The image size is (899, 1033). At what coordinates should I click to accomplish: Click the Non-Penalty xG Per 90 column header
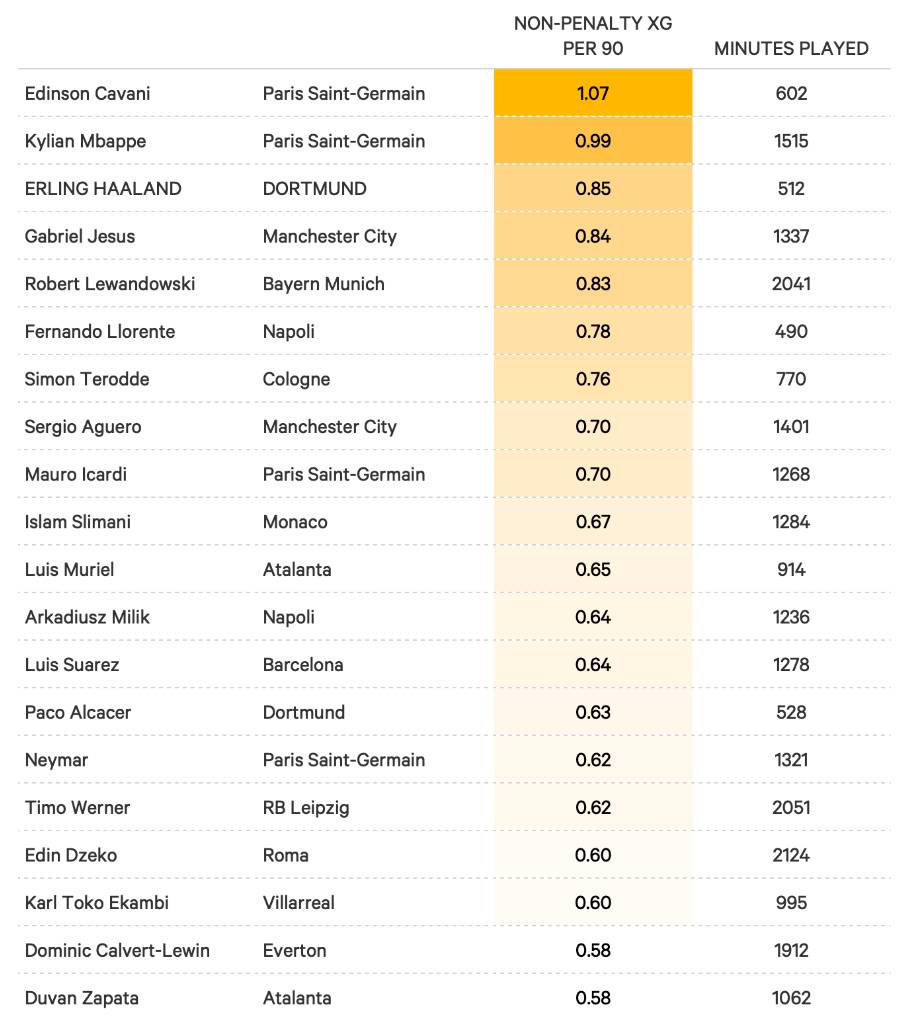(x=593, y=35)
